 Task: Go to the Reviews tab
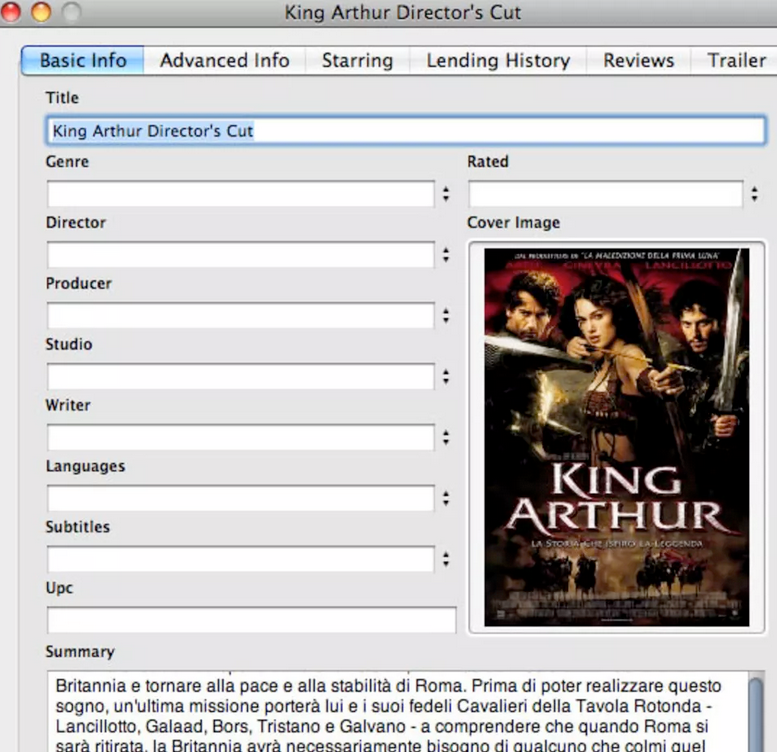638,60
